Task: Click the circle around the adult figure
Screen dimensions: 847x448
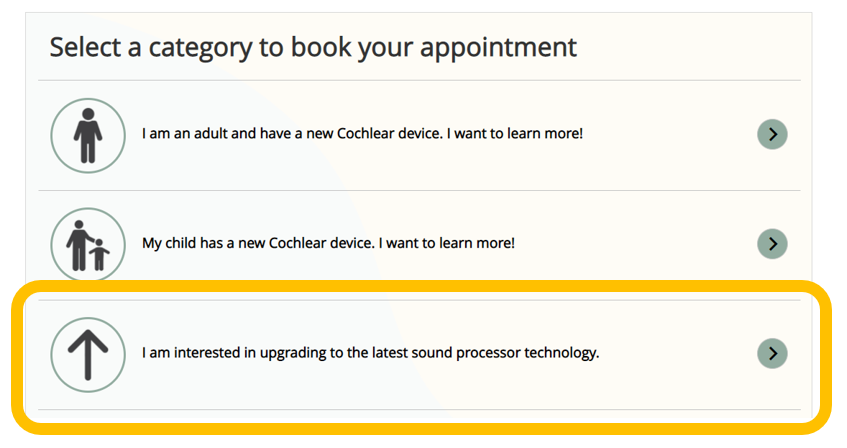Action: (x=88, y=136)
